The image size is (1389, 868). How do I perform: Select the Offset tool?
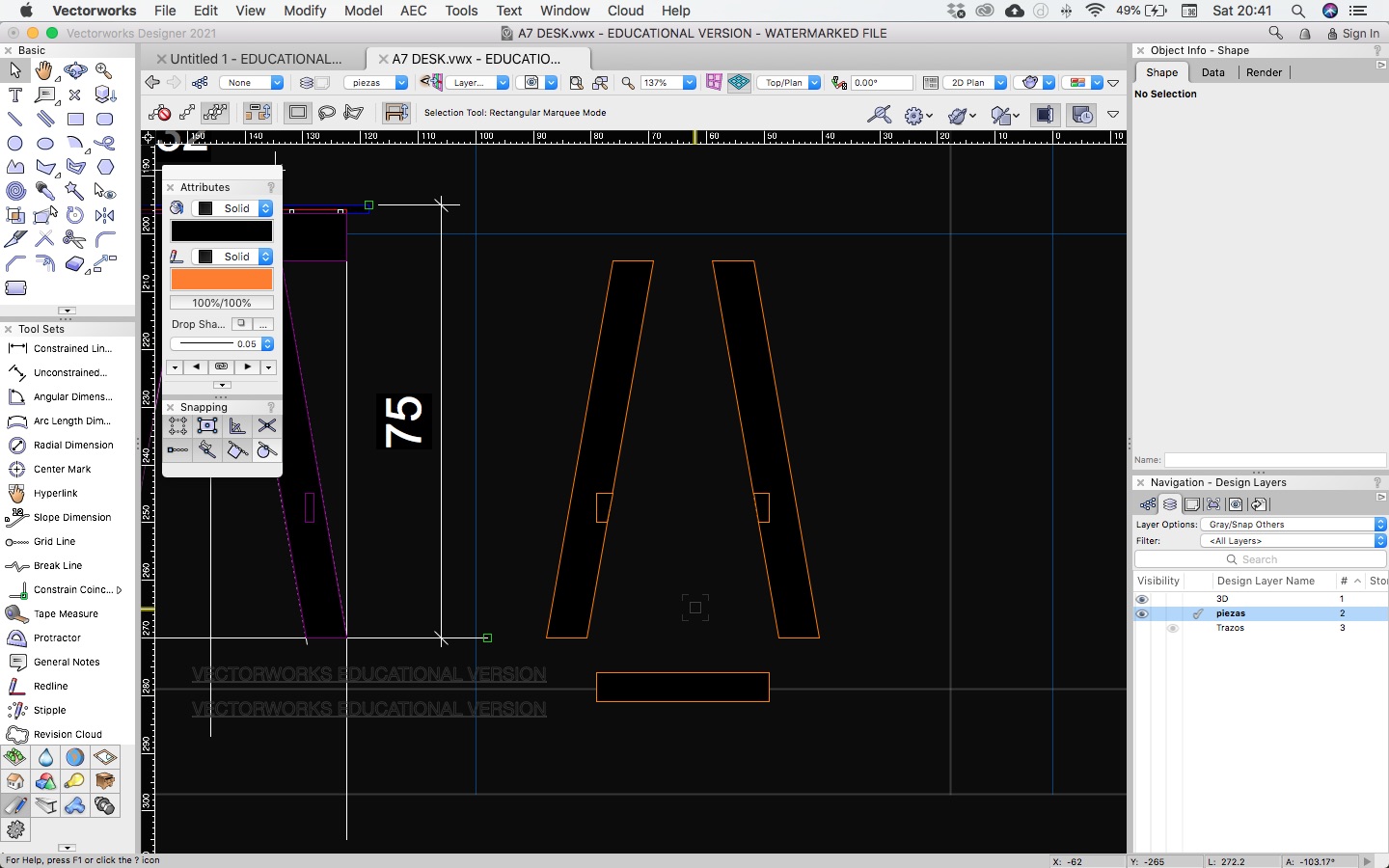click(44, 263)
